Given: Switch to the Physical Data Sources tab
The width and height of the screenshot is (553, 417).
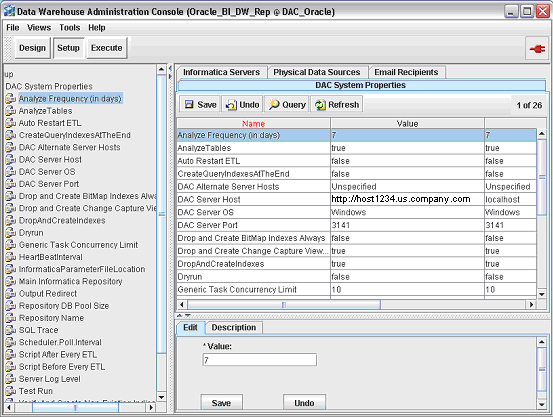Looking at the screenshot, I should point(316,72).
